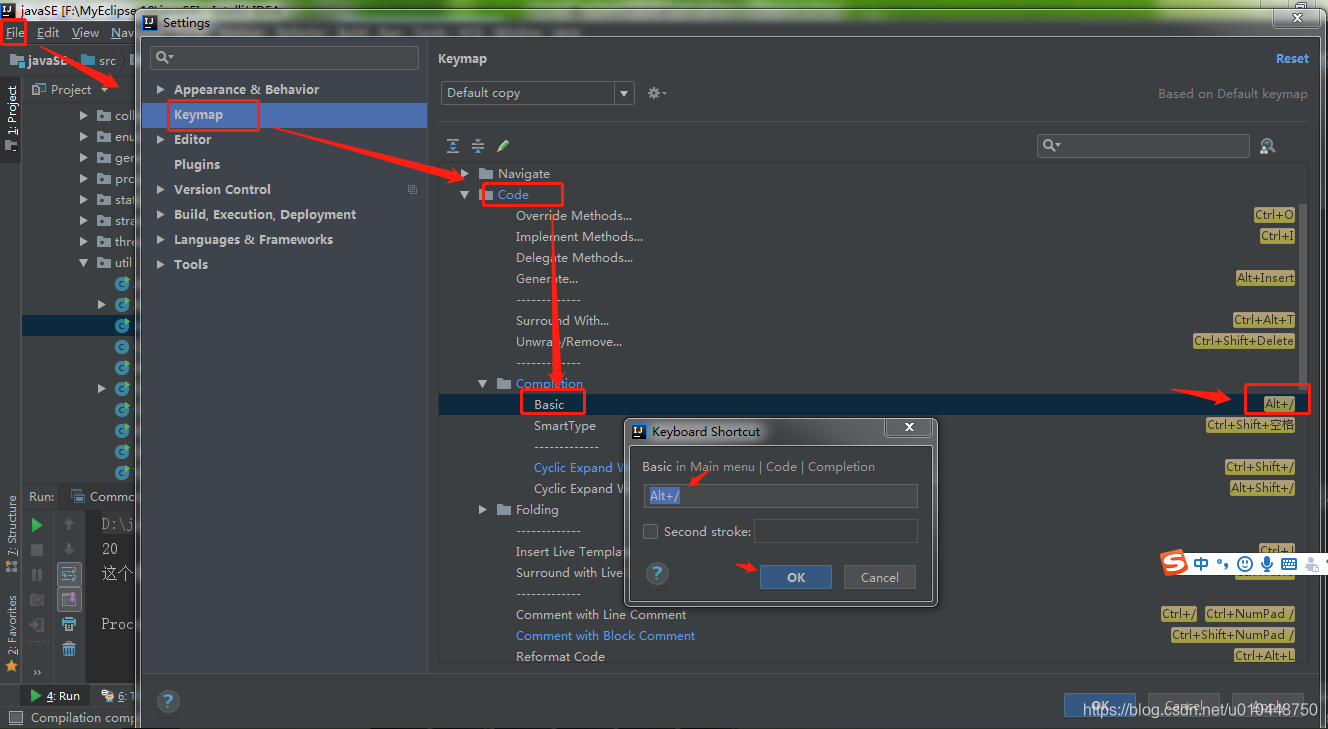Click Cancel in the Keyboard Shortcut dialog
Viewport: 1328px width, 729px height.
pos(880,577)
